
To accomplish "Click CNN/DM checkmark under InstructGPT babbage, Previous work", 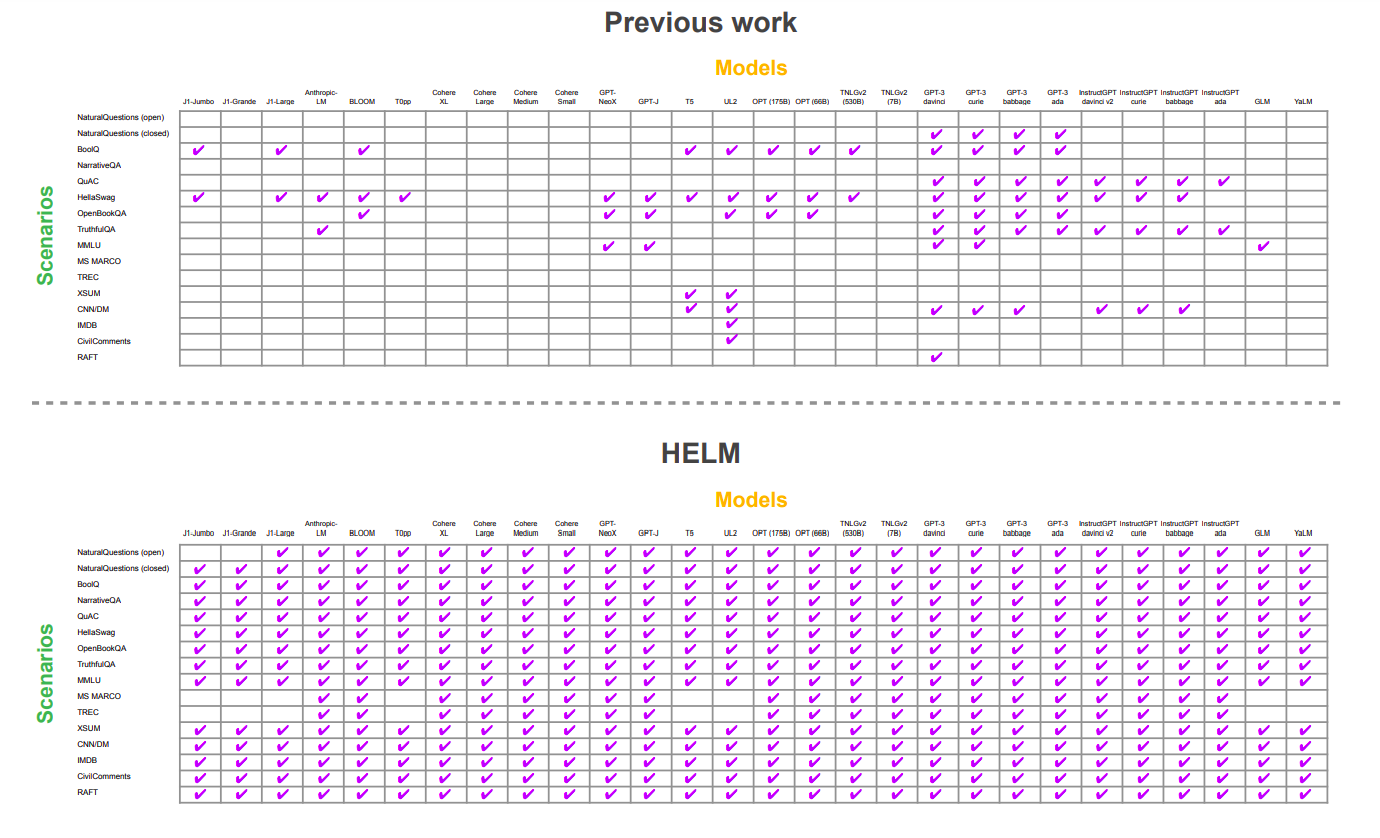I will [x=1183, y=309].
